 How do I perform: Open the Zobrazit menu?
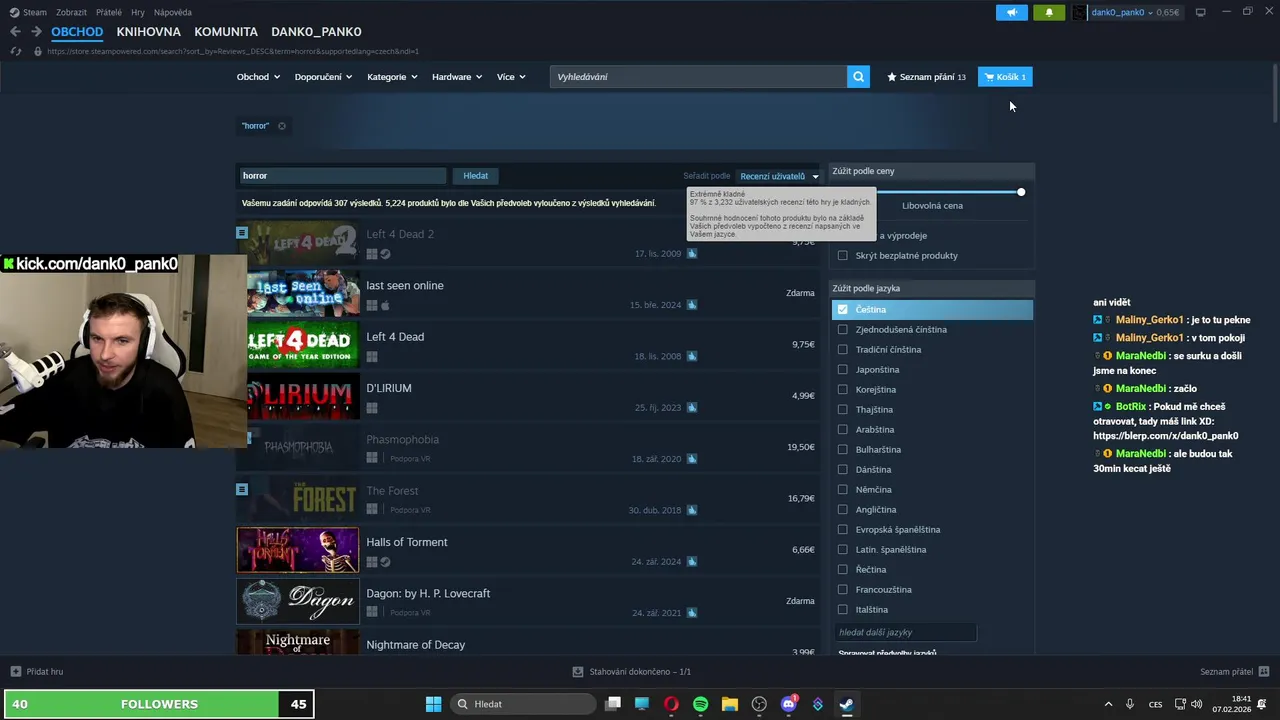click(71, 12)
